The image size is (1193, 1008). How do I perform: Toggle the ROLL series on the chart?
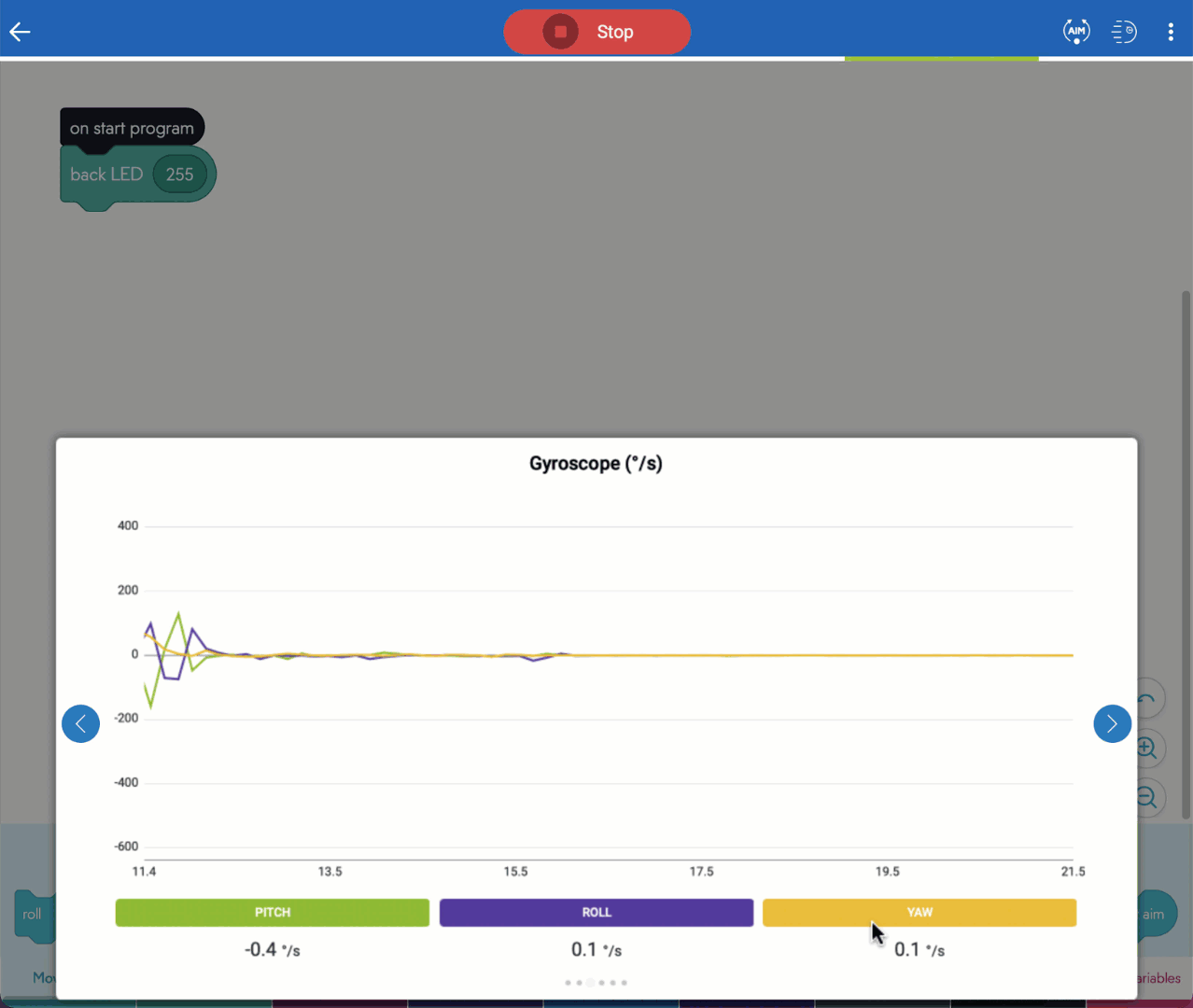point(596,913)
